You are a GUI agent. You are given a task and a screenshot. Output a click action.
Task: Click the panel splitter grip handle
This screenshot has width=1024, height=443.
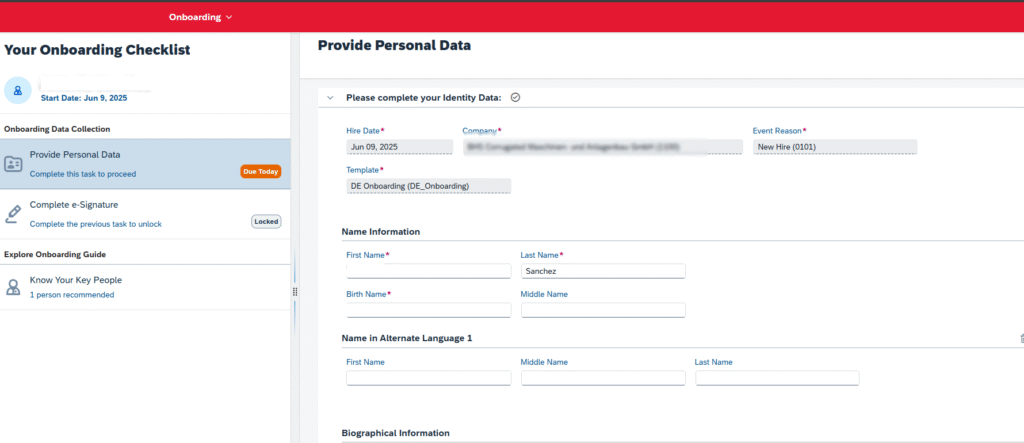click(295, 291)
